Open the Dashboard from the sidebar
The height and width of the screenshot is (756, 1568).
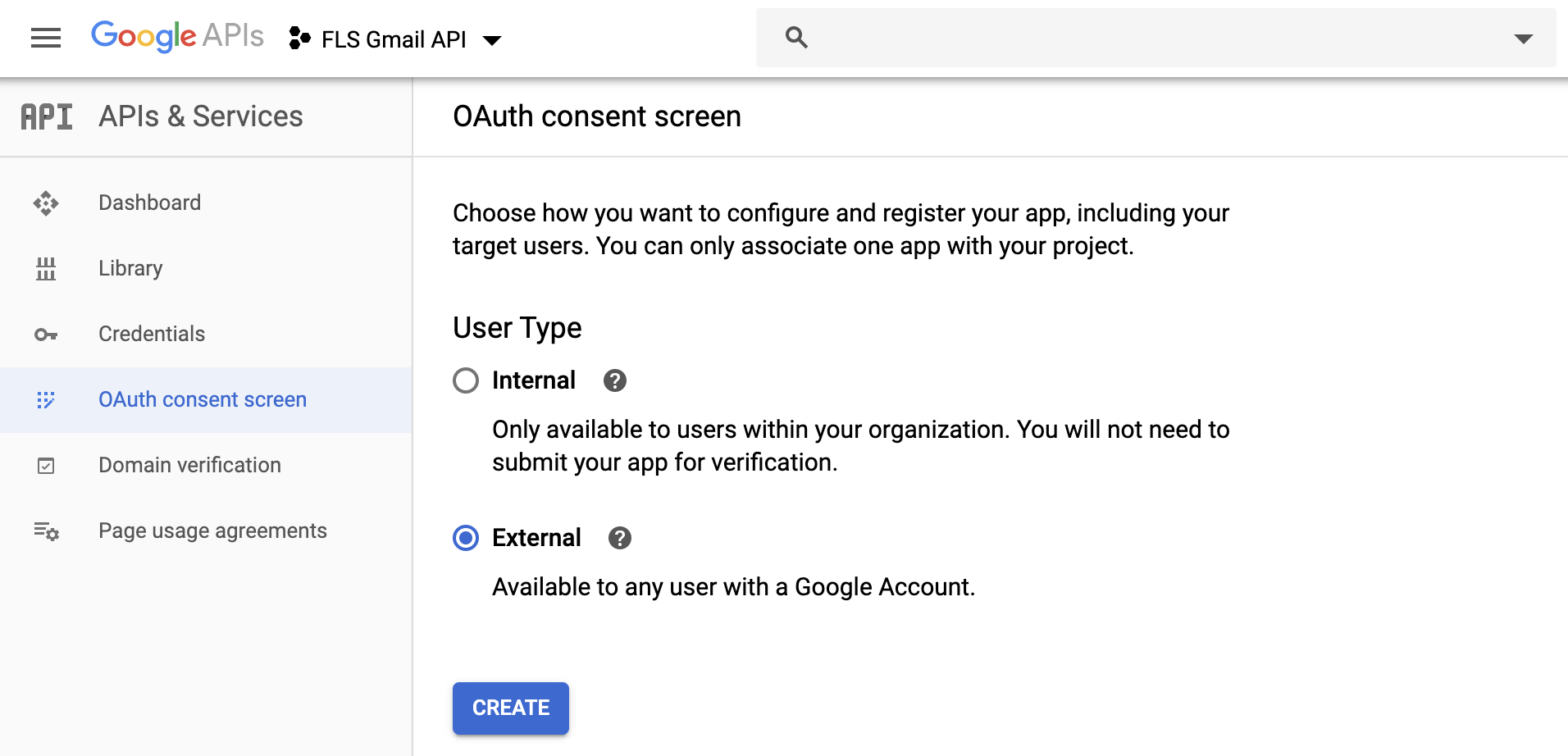click(149, 203)
